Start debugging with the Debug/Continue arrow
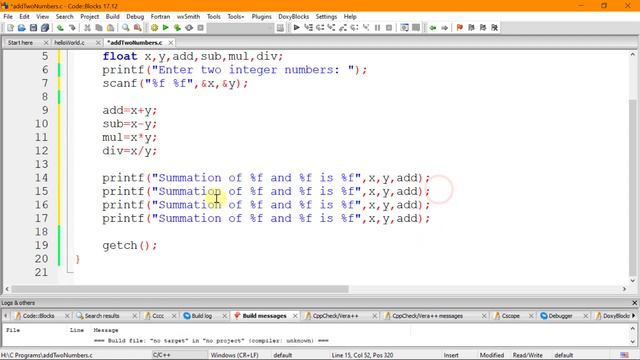Viewport: 640px width, 360px height. click(x=297, y=28)
